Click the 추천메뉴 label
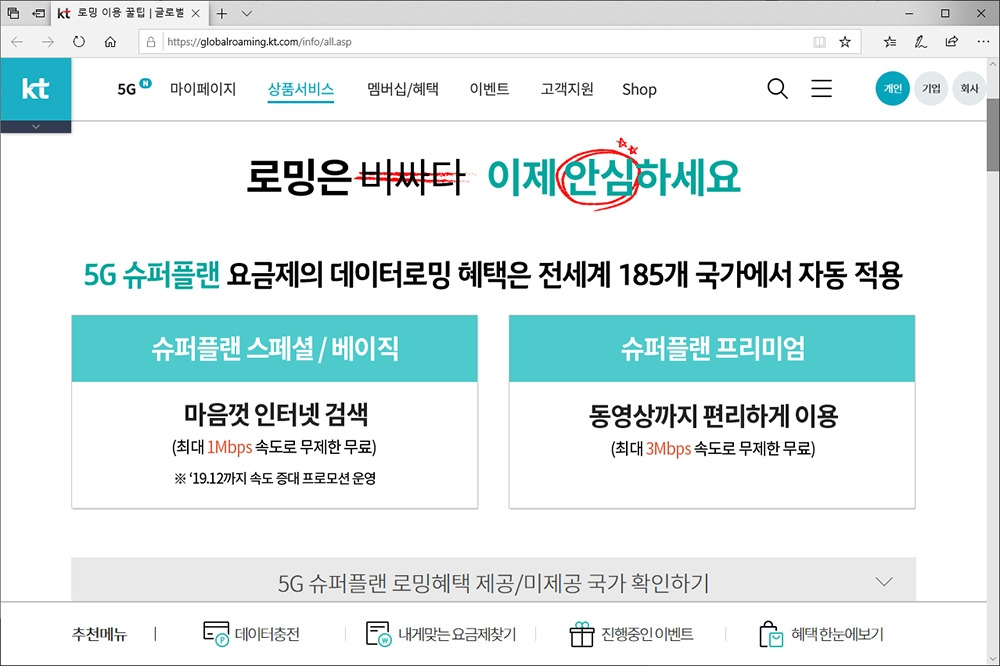 [99, 634]
